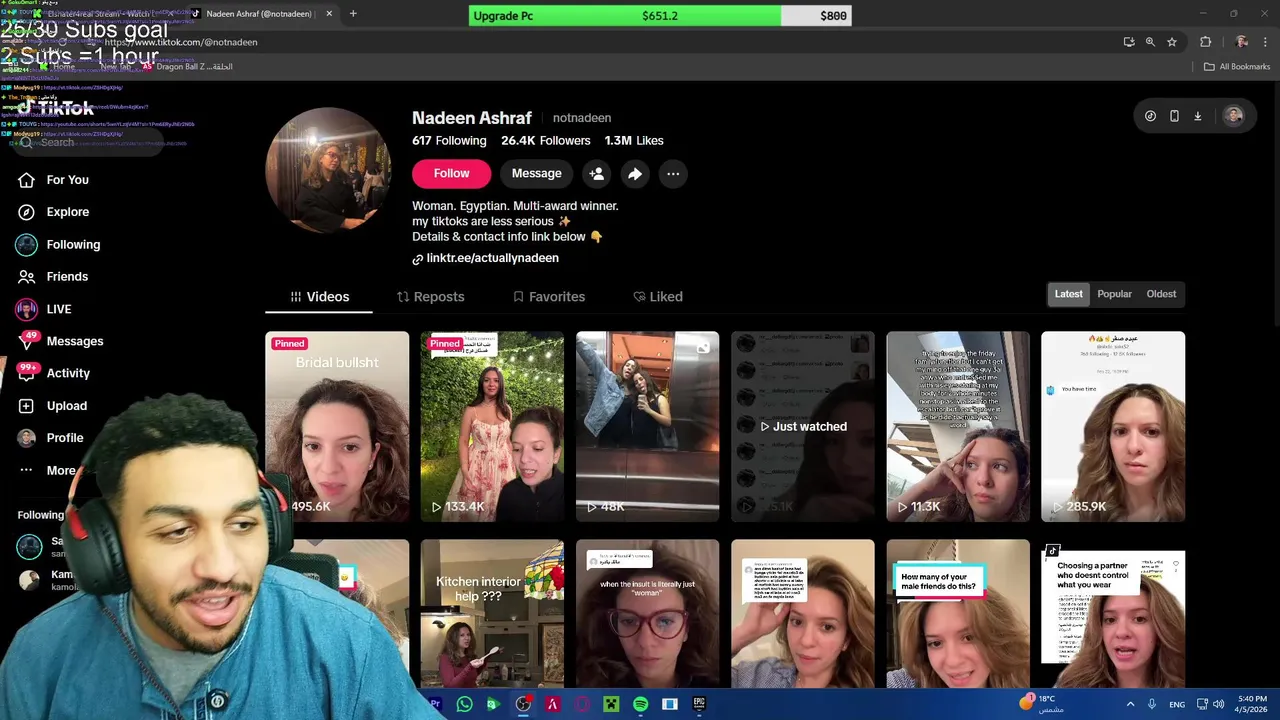
Task: Share Nadeen Ashraf's profile via arrow icon
Action: (635, 174)
